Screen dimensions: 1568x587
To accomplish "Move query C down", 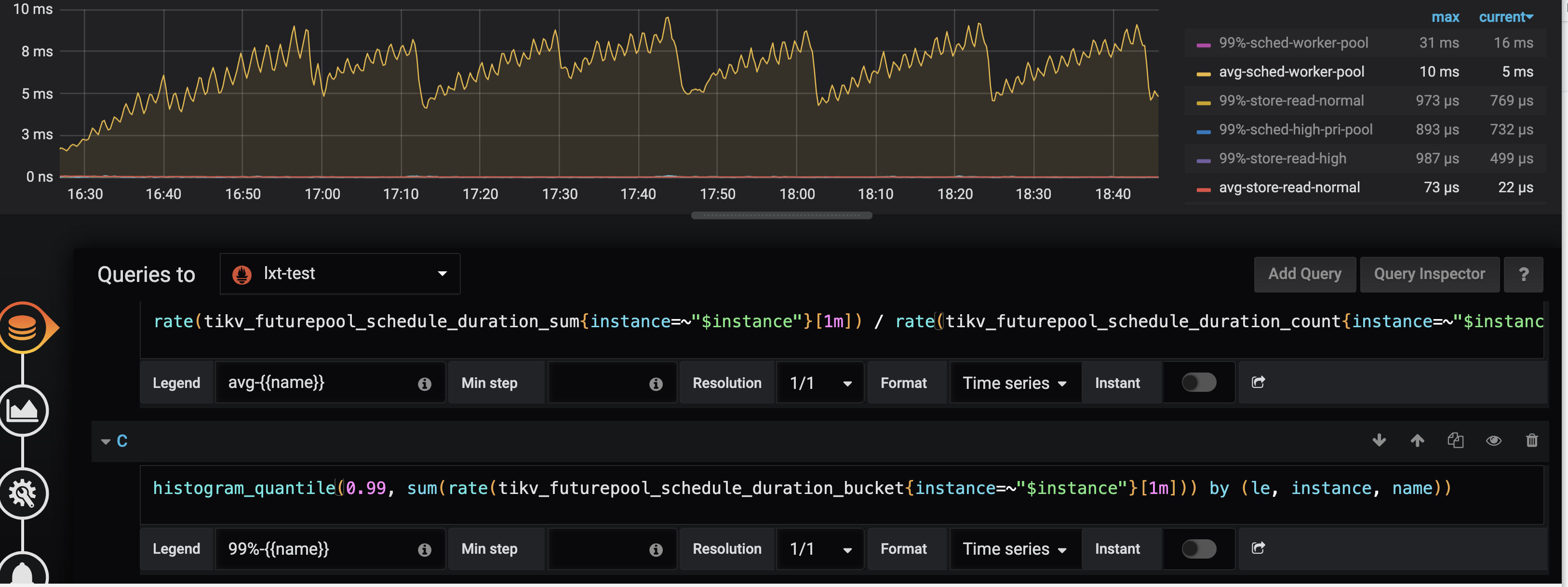I will pyautogui.click(x=1380, y=440).
